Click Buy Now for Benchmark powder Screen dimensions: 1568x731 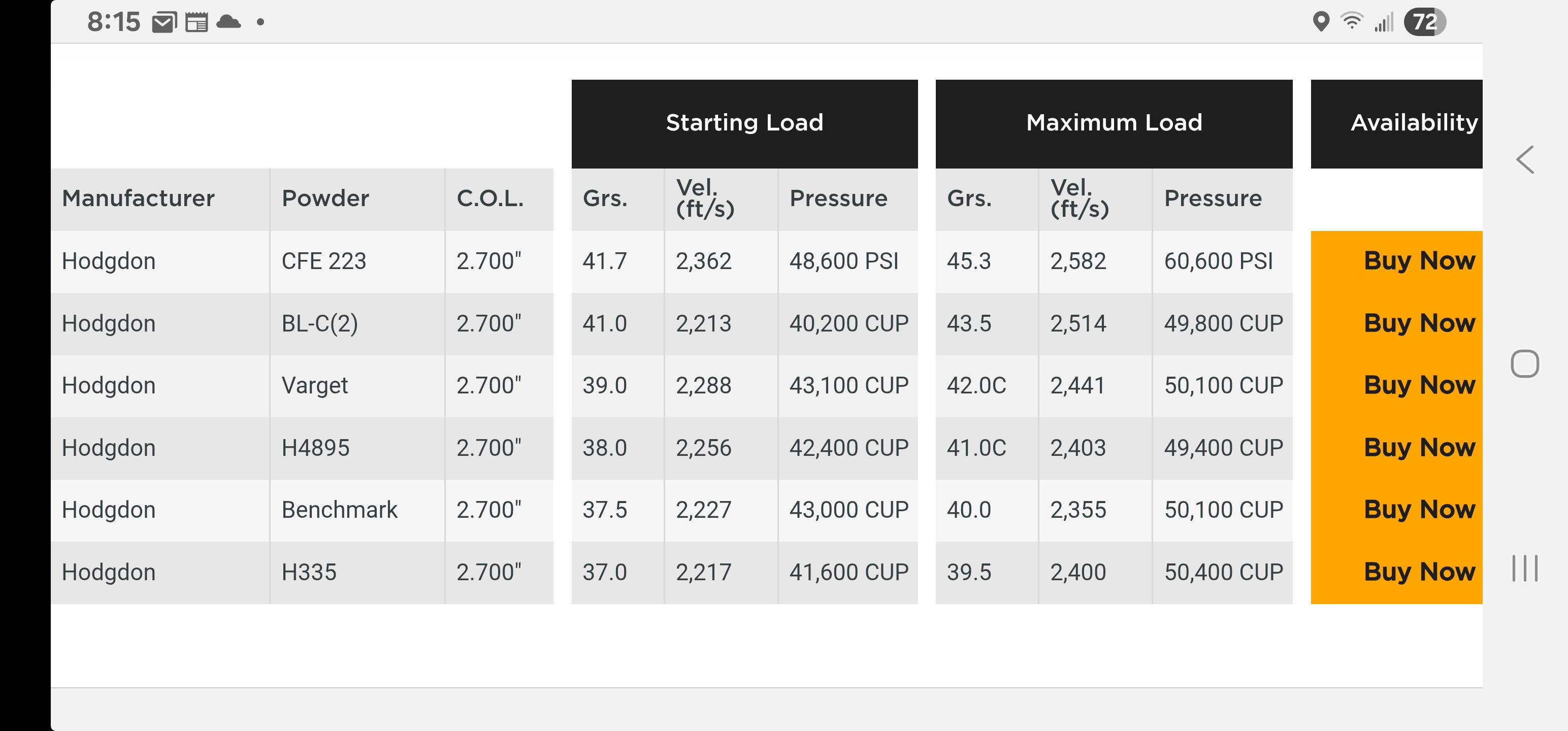point(1419,510)
